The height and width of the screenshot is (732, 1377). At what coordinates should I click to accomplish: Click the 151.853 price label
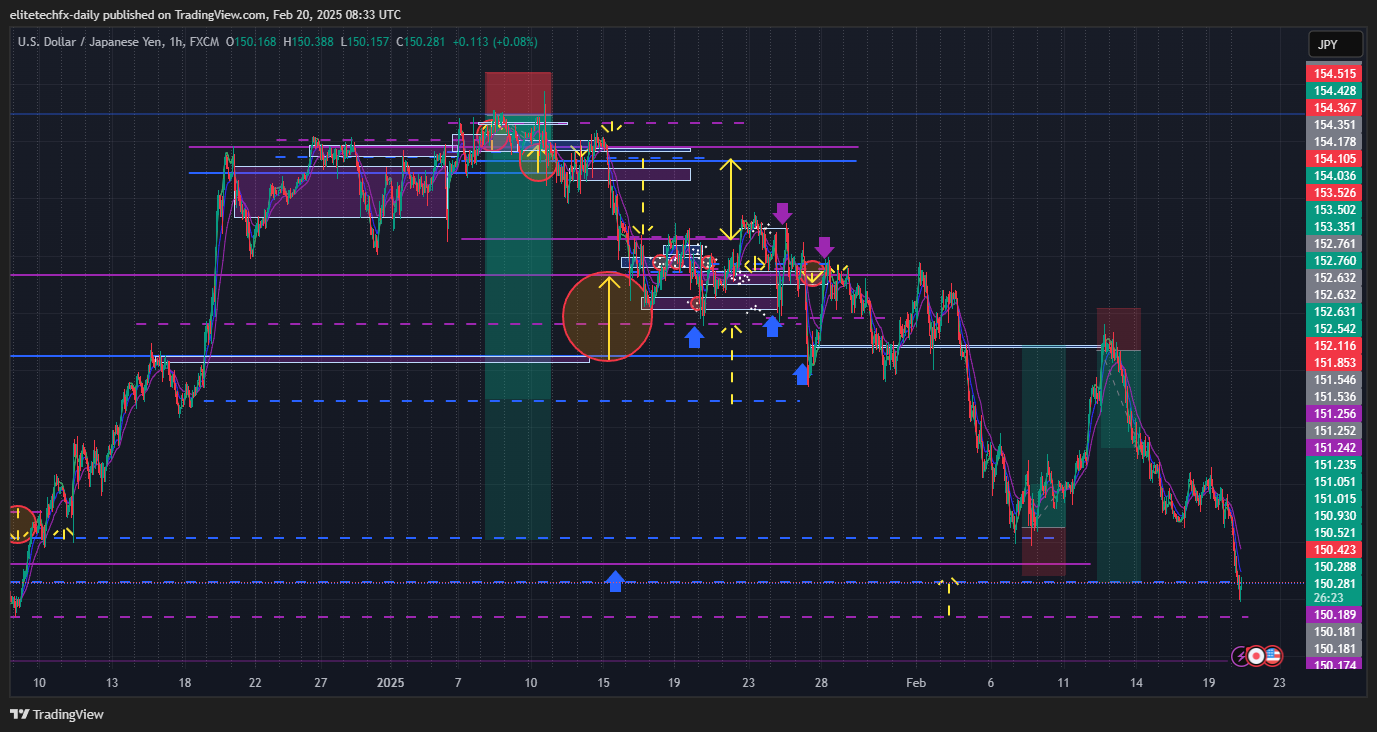[1335, 363]
